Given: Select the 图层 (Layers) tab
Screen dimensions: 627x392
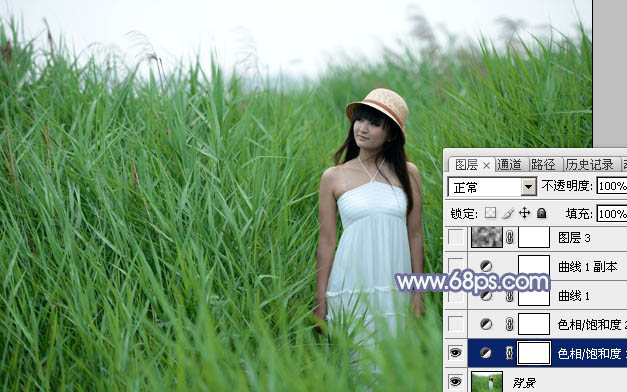Looking at the screenshot, I should pos(466,165).
